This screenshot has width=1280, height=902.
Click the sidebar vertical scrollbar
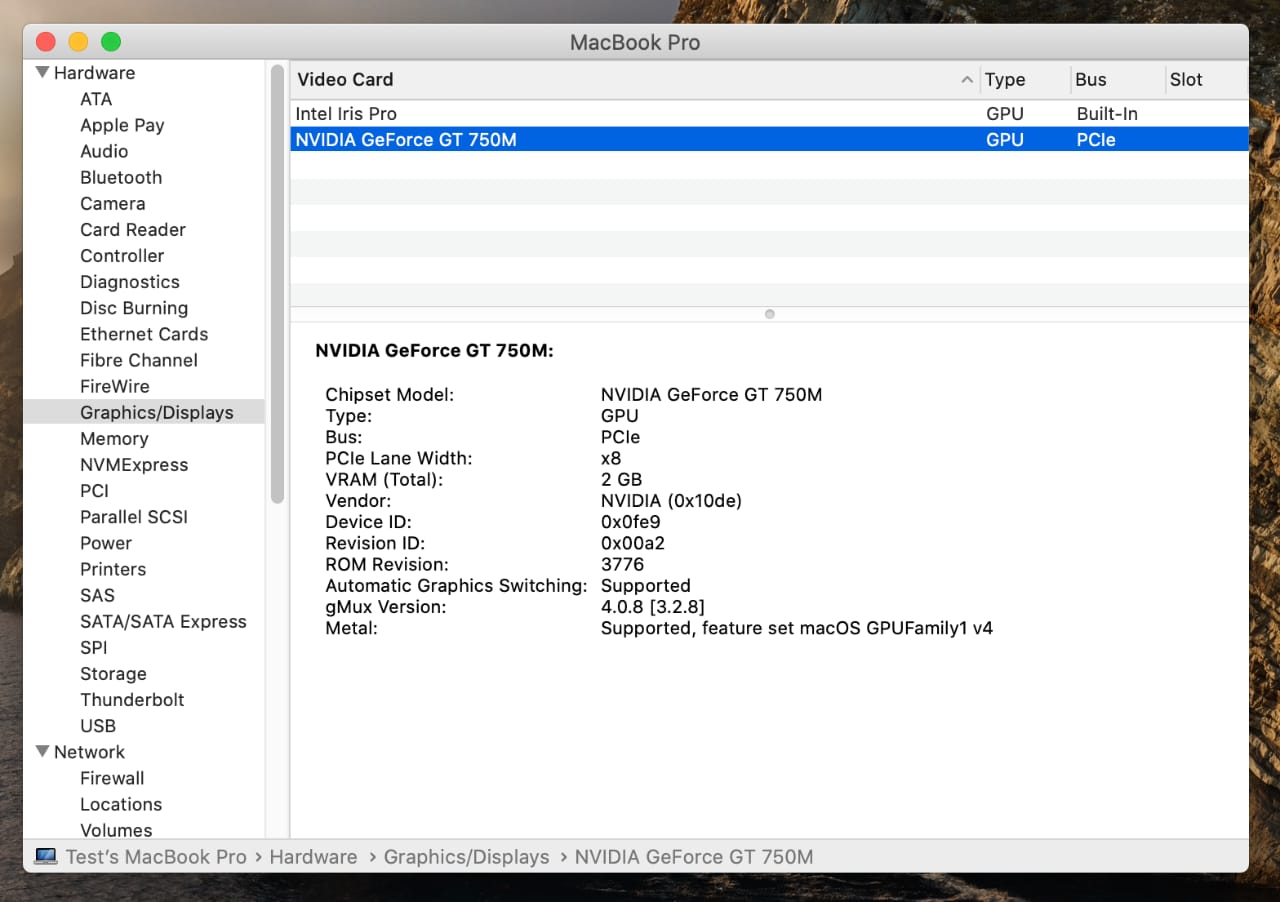point(277,285)
